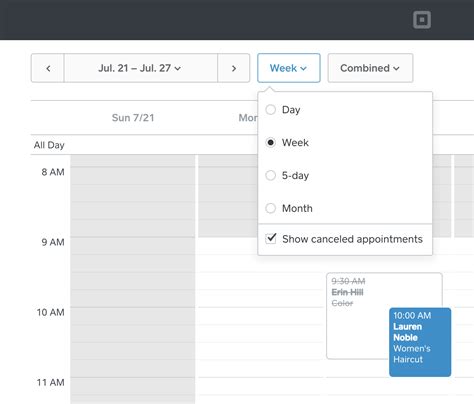Select the Week view radio option
The width and height of the screenshot is (474, 404).
click(x=271, y=142)
